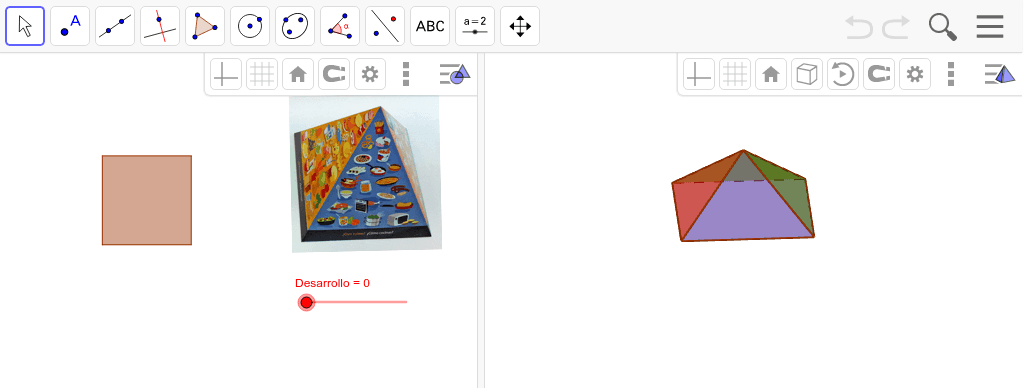
Task: Select the Move arrow tool
Action: click(25, 26)
